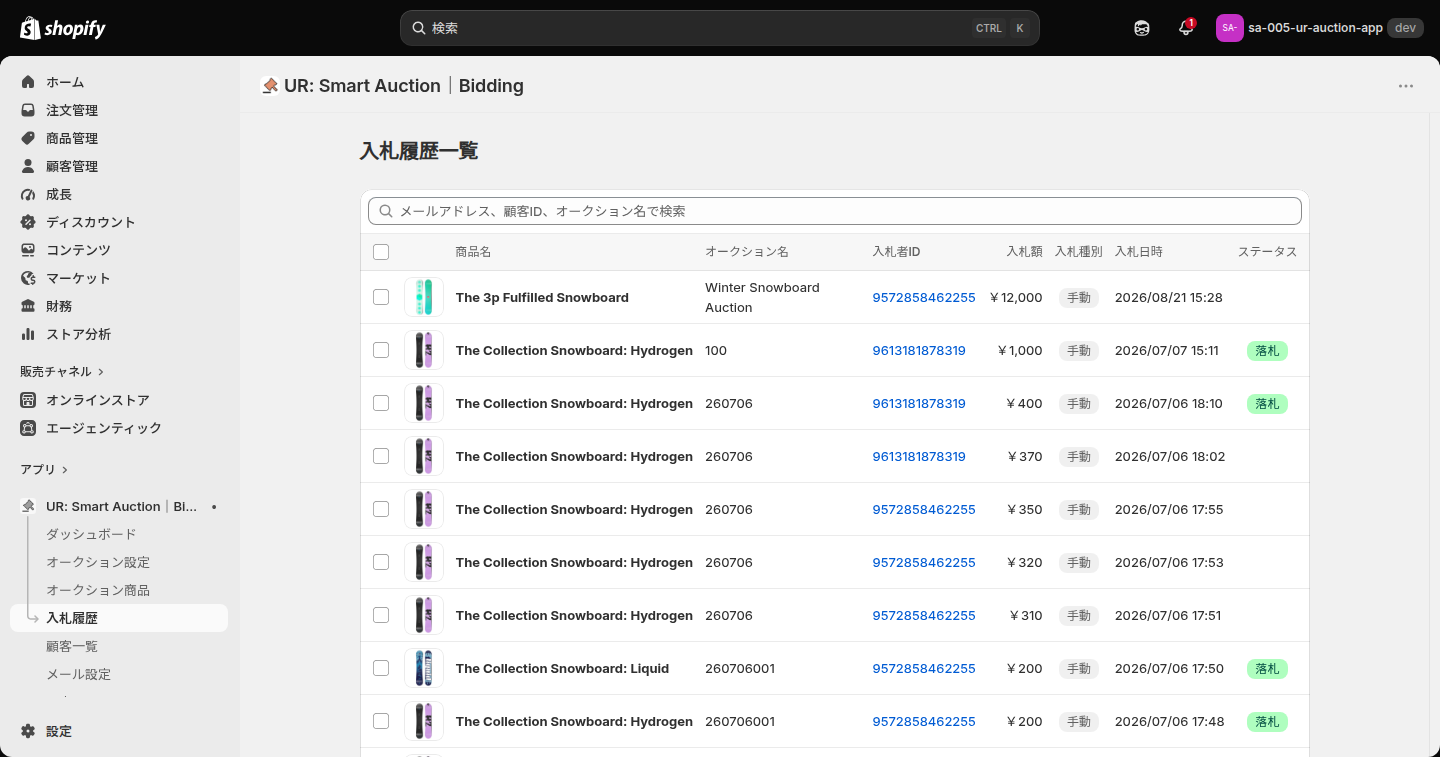
Task: Open オークション設定 in the app submenu
Action: click(98, 562)
